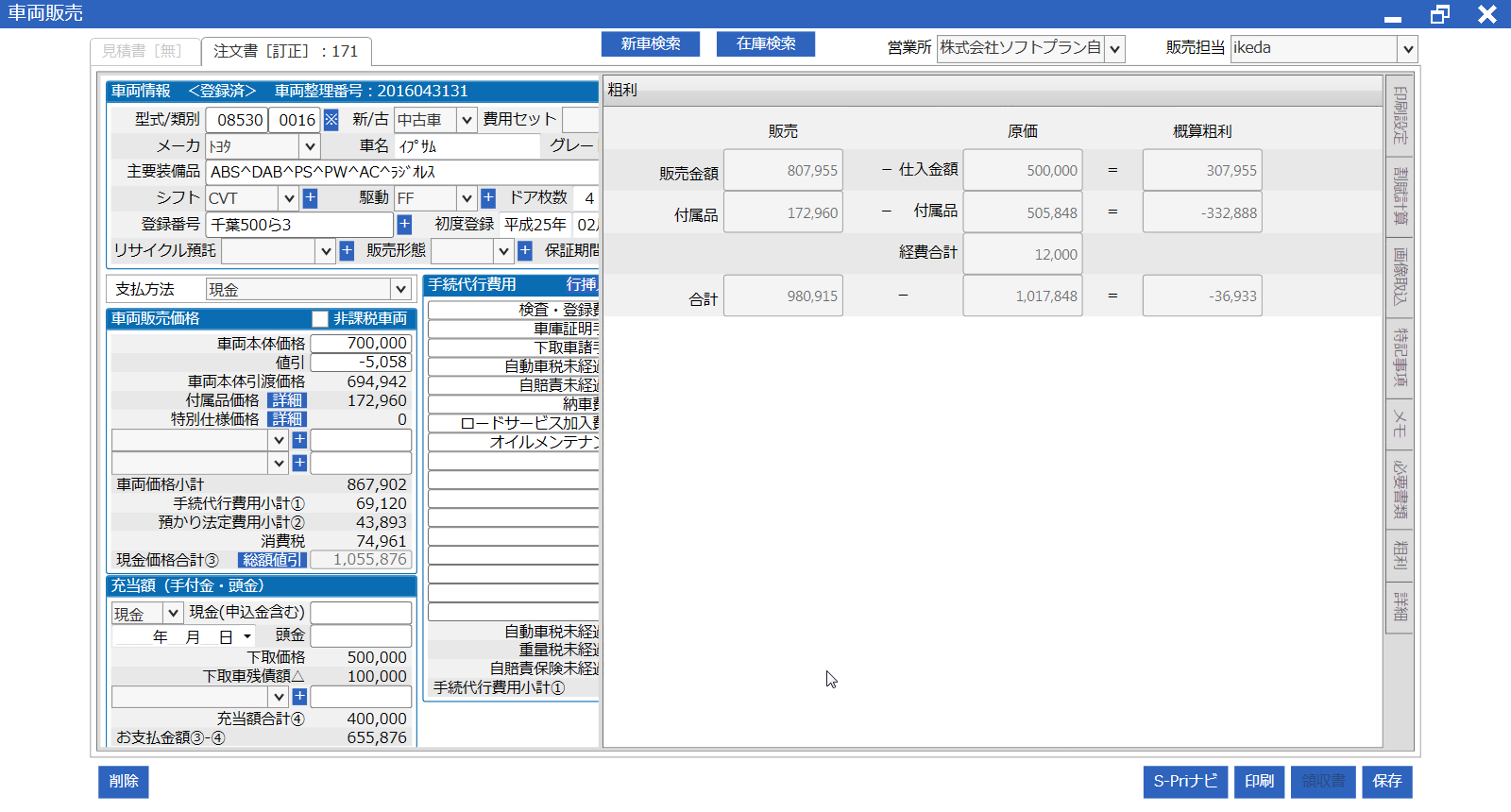The image size is (1511, 812).
Task: Switch to the 見積書 [無] tab
Action: (x=144, y=51)
